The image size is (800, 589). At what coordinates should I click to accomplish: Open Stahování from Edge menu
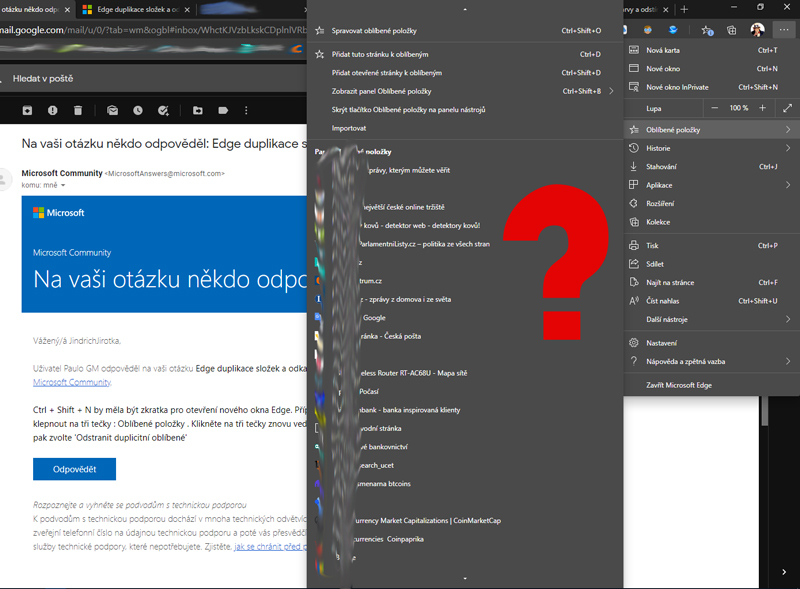(712, 166)
